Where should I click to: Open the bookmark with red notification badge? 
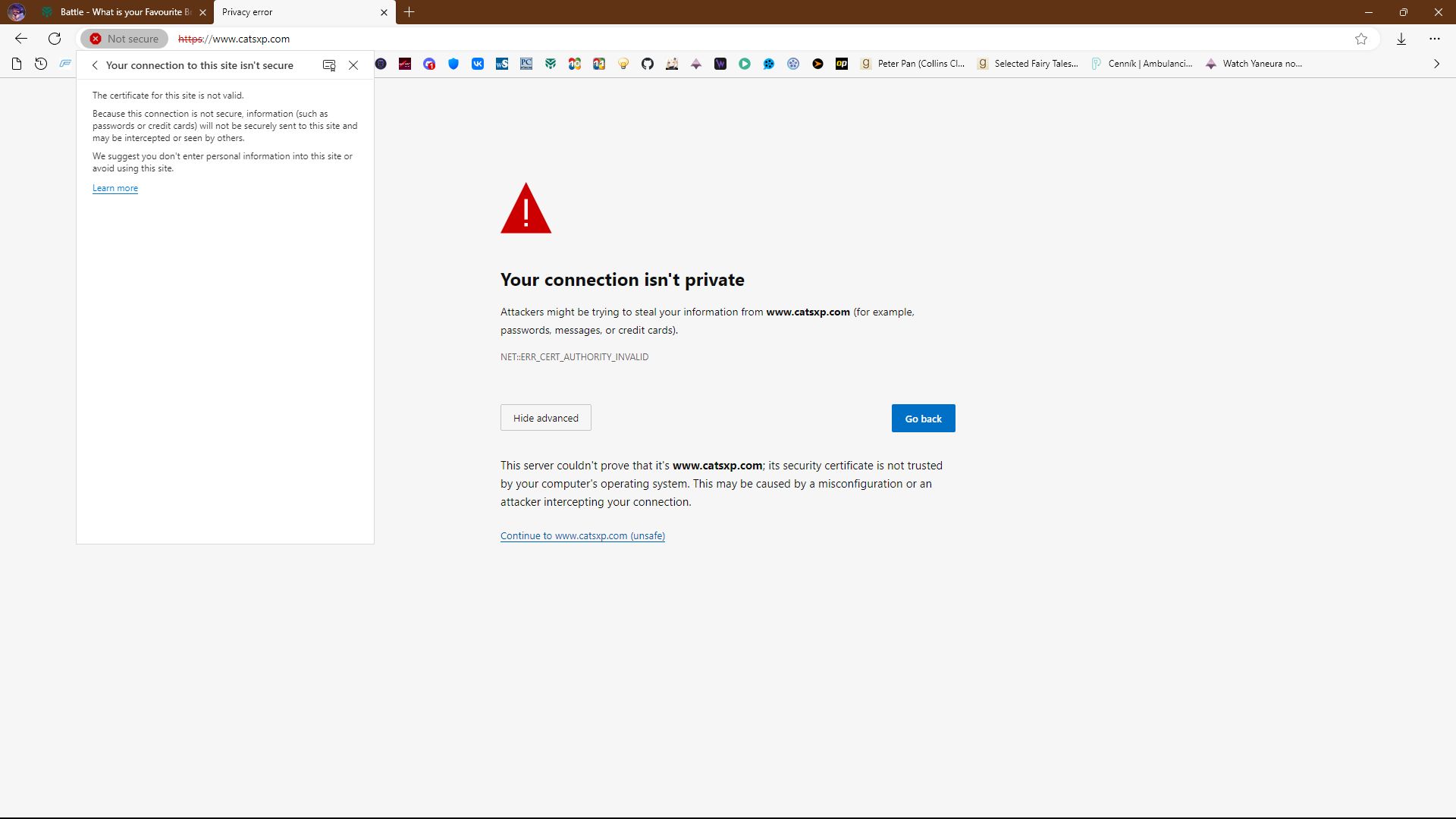point(429,64)
